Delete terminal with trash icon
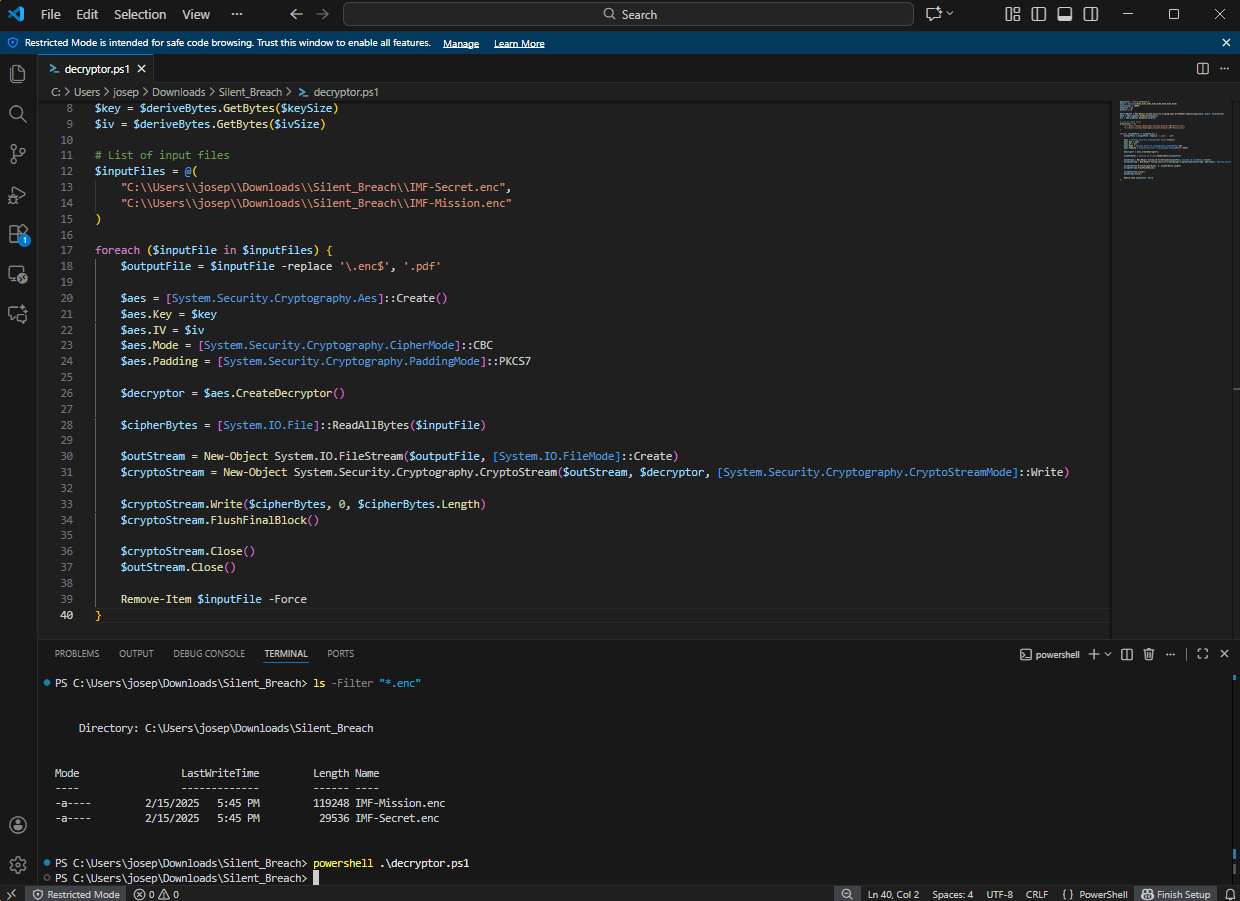1240x901 pixels. [1149, 654]
